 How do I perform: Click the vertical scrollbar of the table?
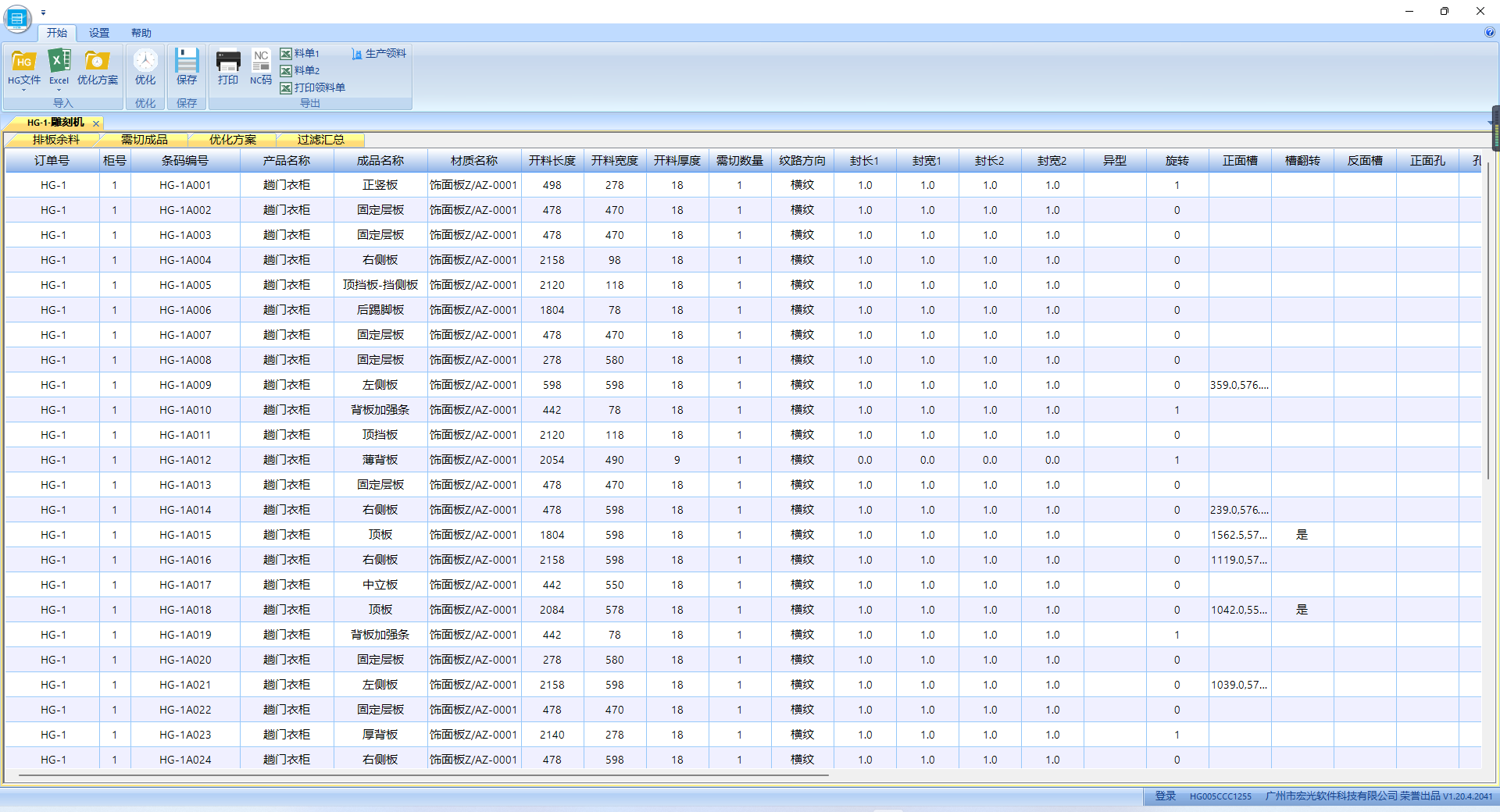pos(1488,320)
